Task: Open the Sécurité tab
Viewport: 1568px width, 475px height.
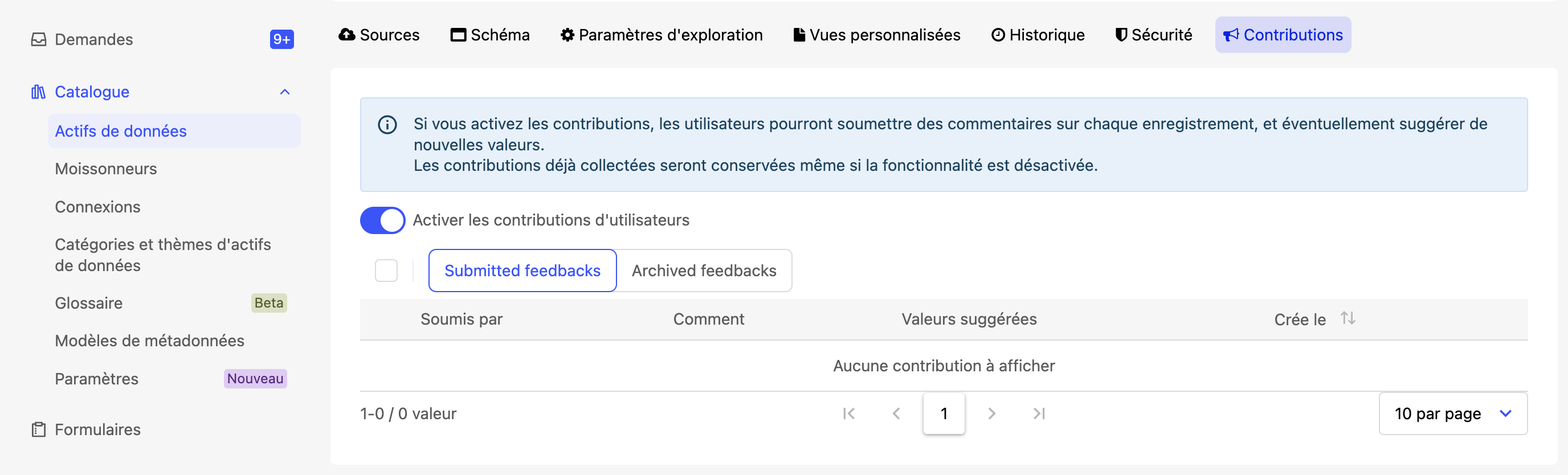Action: tap(1153, 35)
